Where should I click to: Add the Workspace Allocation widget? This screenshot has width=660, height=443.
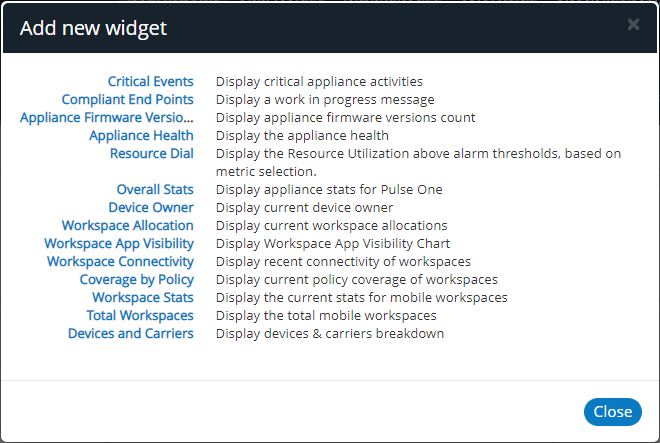pos(128,225)
